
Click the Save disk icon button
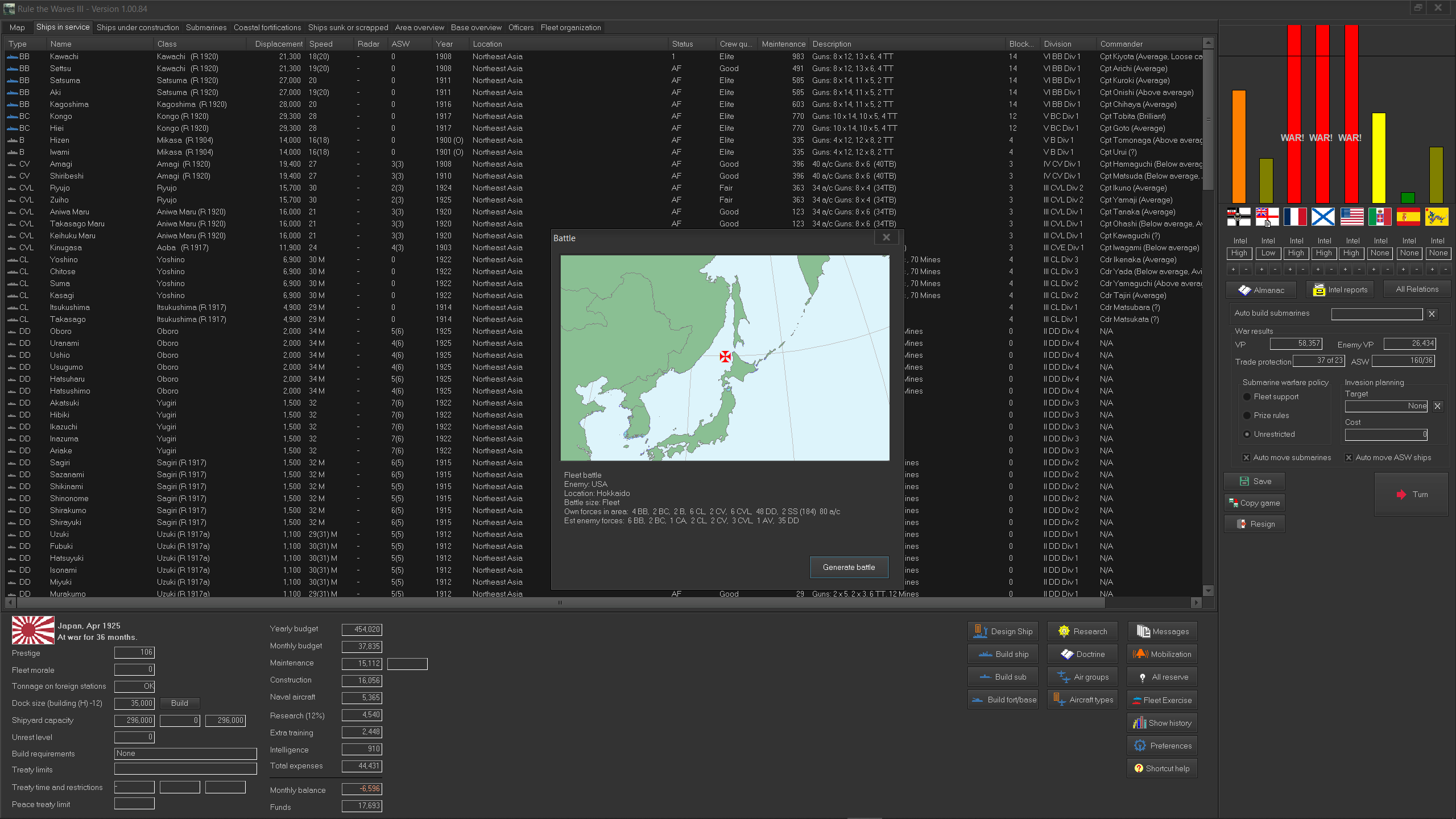[x=1254, y=481]
